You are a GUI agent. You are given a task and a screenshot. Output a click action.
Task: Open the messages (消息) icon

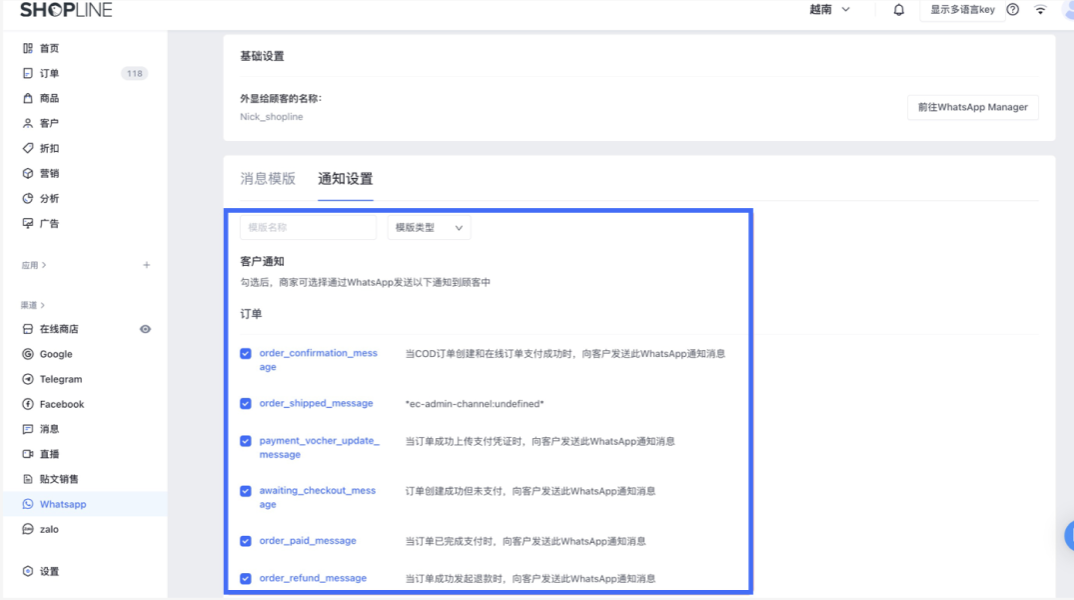coord(27,429)
